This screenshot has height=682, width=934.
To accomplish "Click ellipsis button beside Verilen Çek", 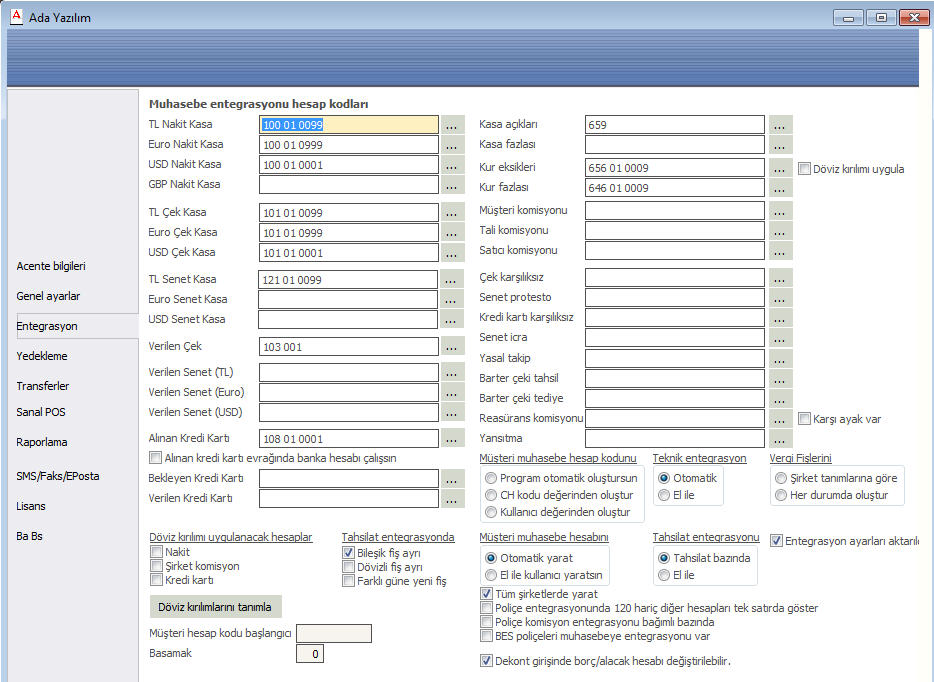I will coord(453,347).
